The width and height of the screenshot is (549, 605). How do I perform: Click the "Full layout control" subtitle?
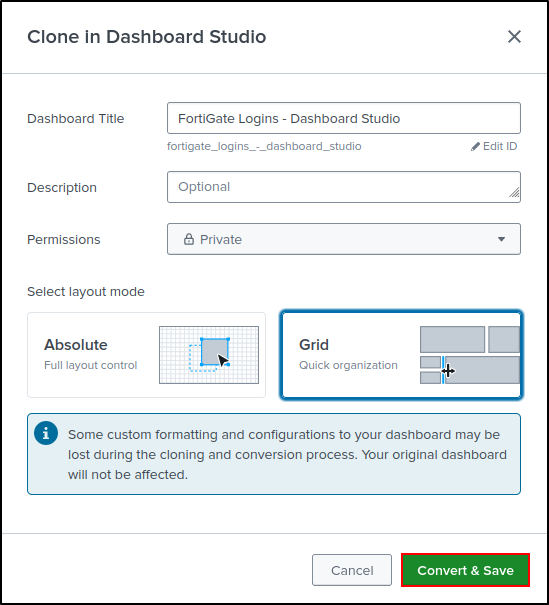(91, 365)
